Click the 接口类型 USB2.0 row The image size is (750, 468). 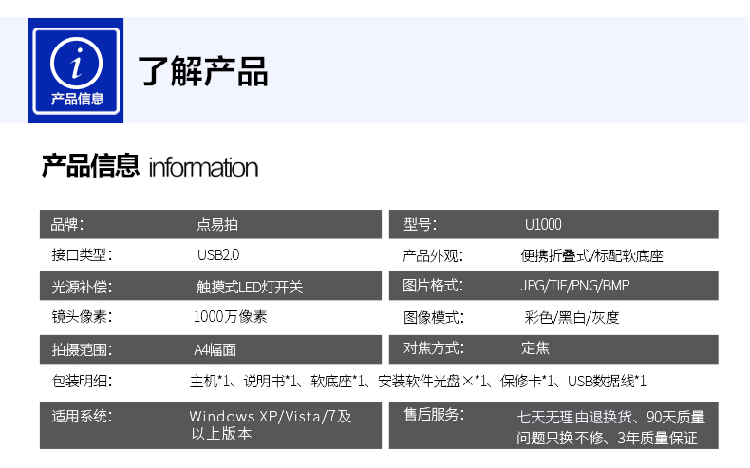pos(211,255)
